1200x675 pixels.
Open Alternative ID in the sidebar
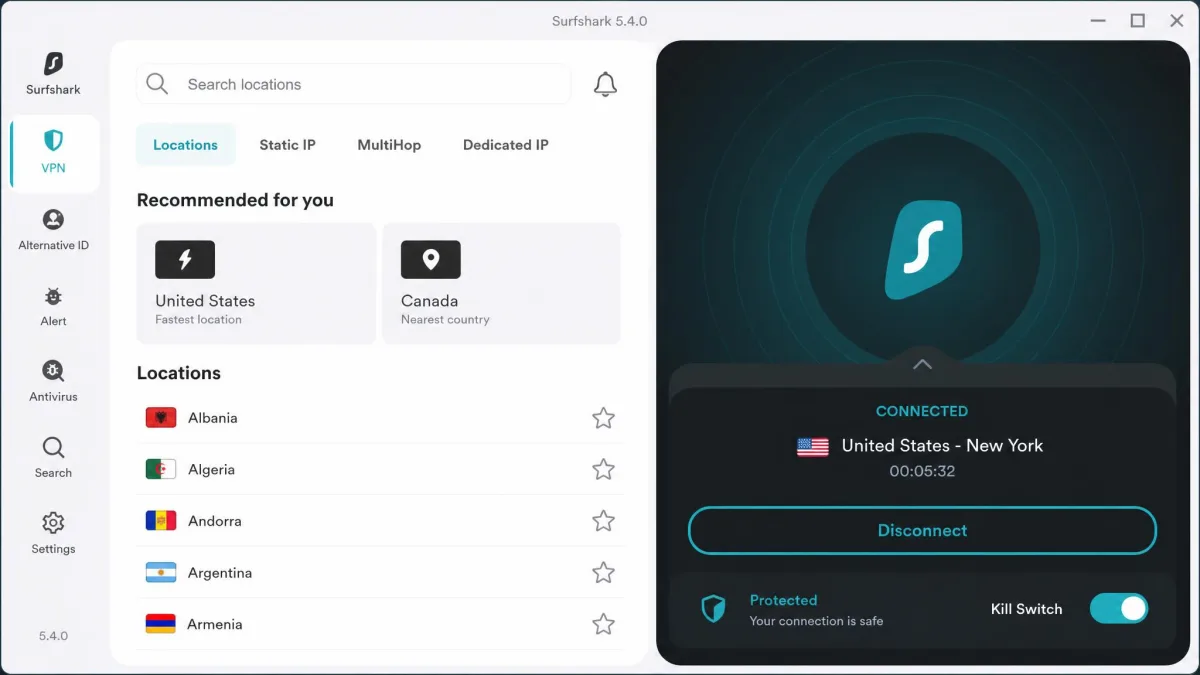pos(54,229)
